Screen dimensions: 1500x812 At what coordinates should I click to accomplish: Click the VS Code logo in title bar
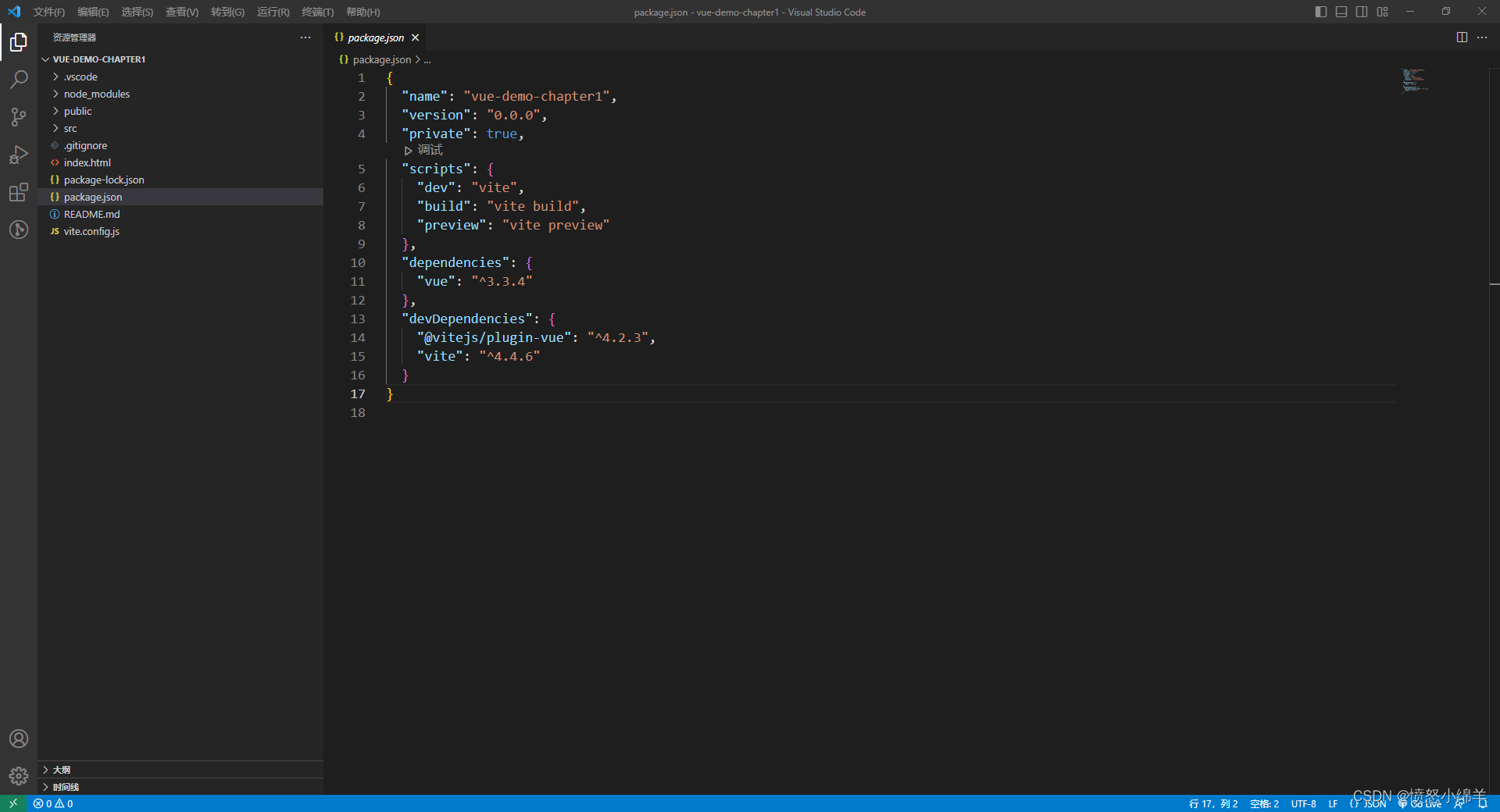click(x=14, y=12)
